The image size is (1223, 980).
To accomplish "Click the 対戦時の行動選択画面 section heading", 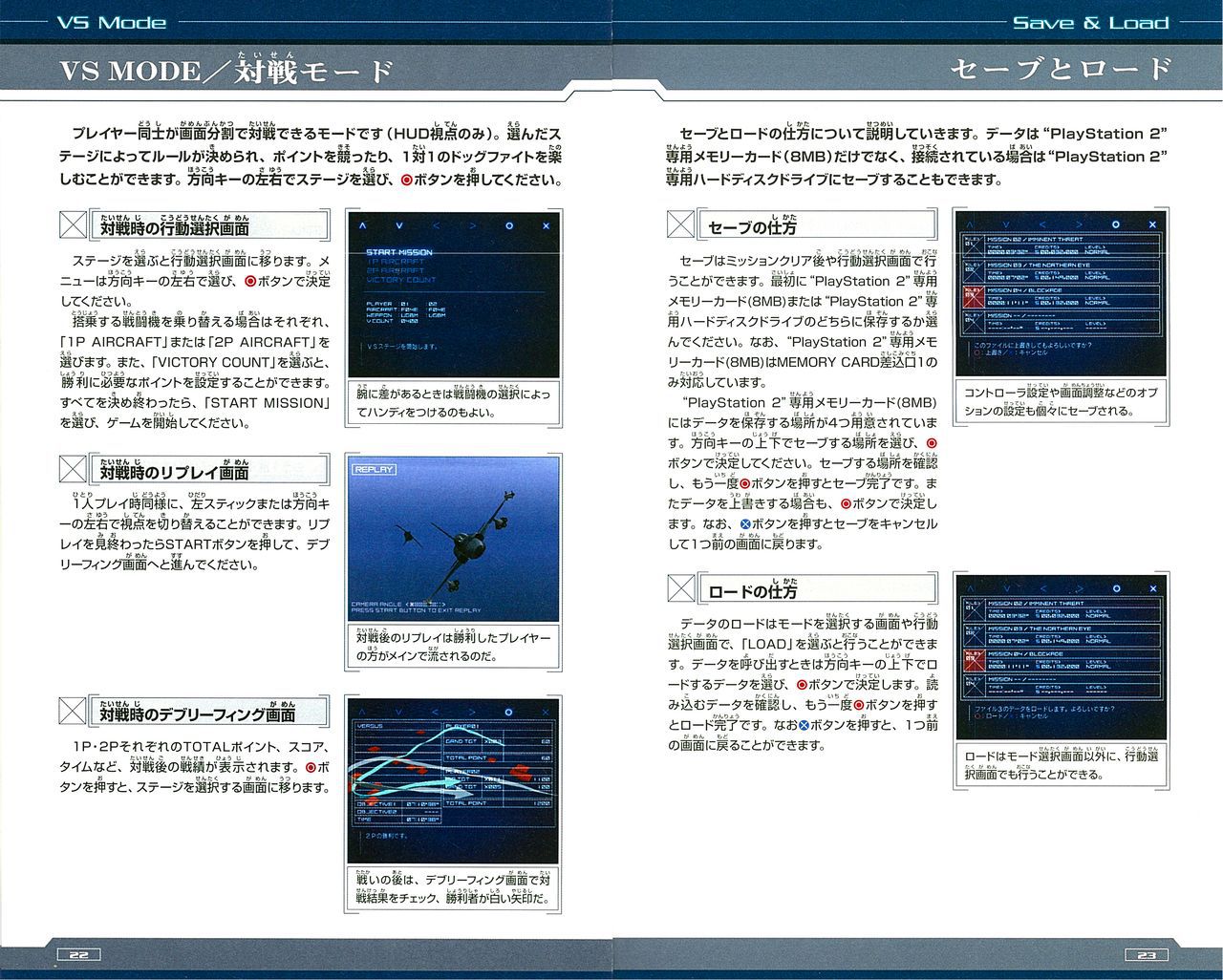I will pos(175,225).
